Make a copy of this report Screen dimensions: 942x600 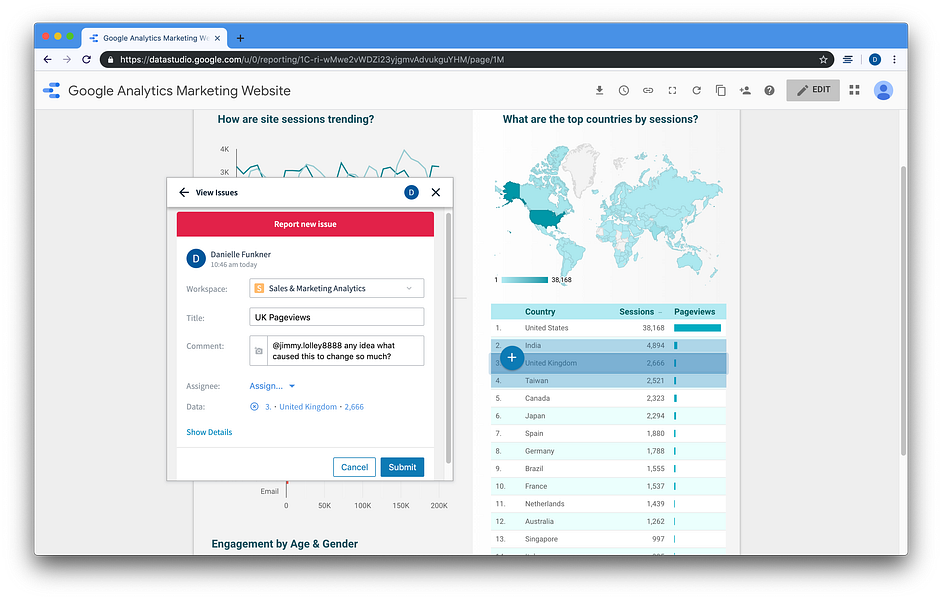pos(720,91)
